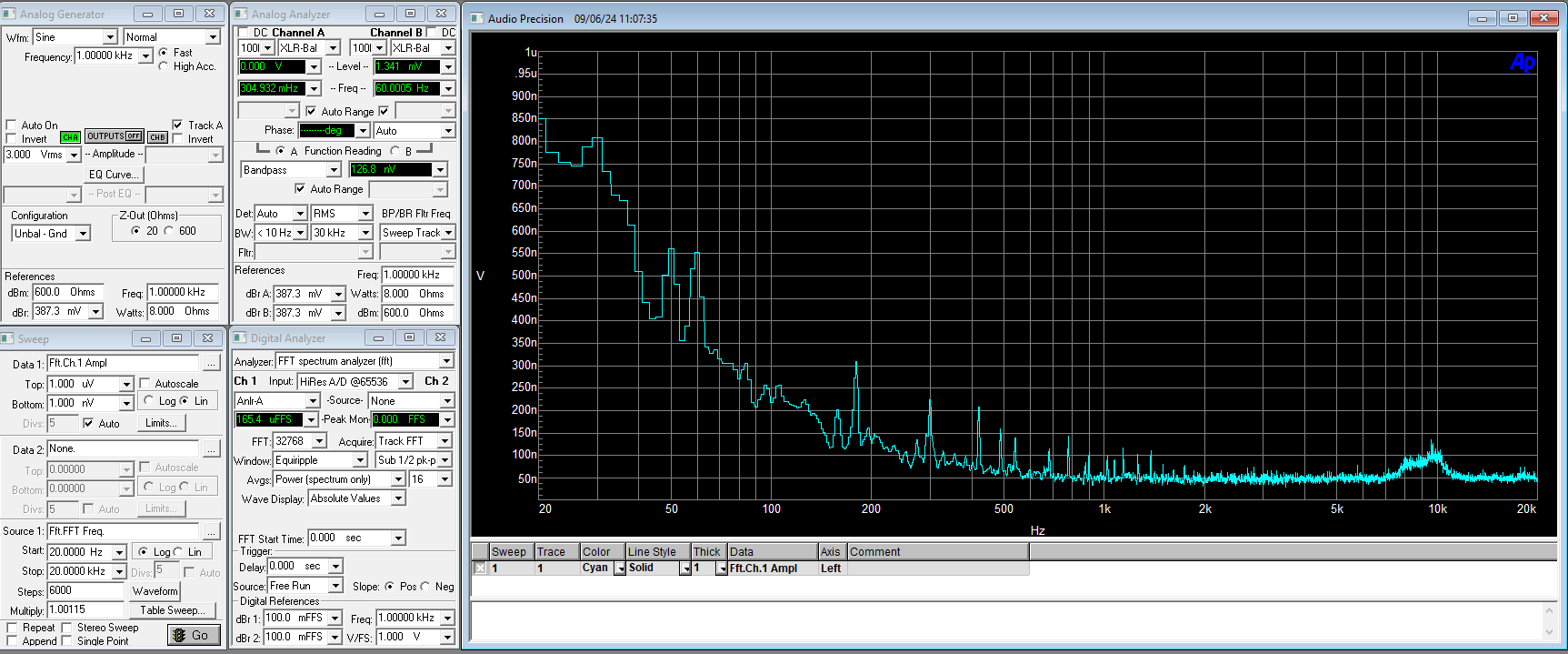Click the Phase deg reading display
Image resolution: width=1568 pixels, height=654 pixels.
point(327,131)
